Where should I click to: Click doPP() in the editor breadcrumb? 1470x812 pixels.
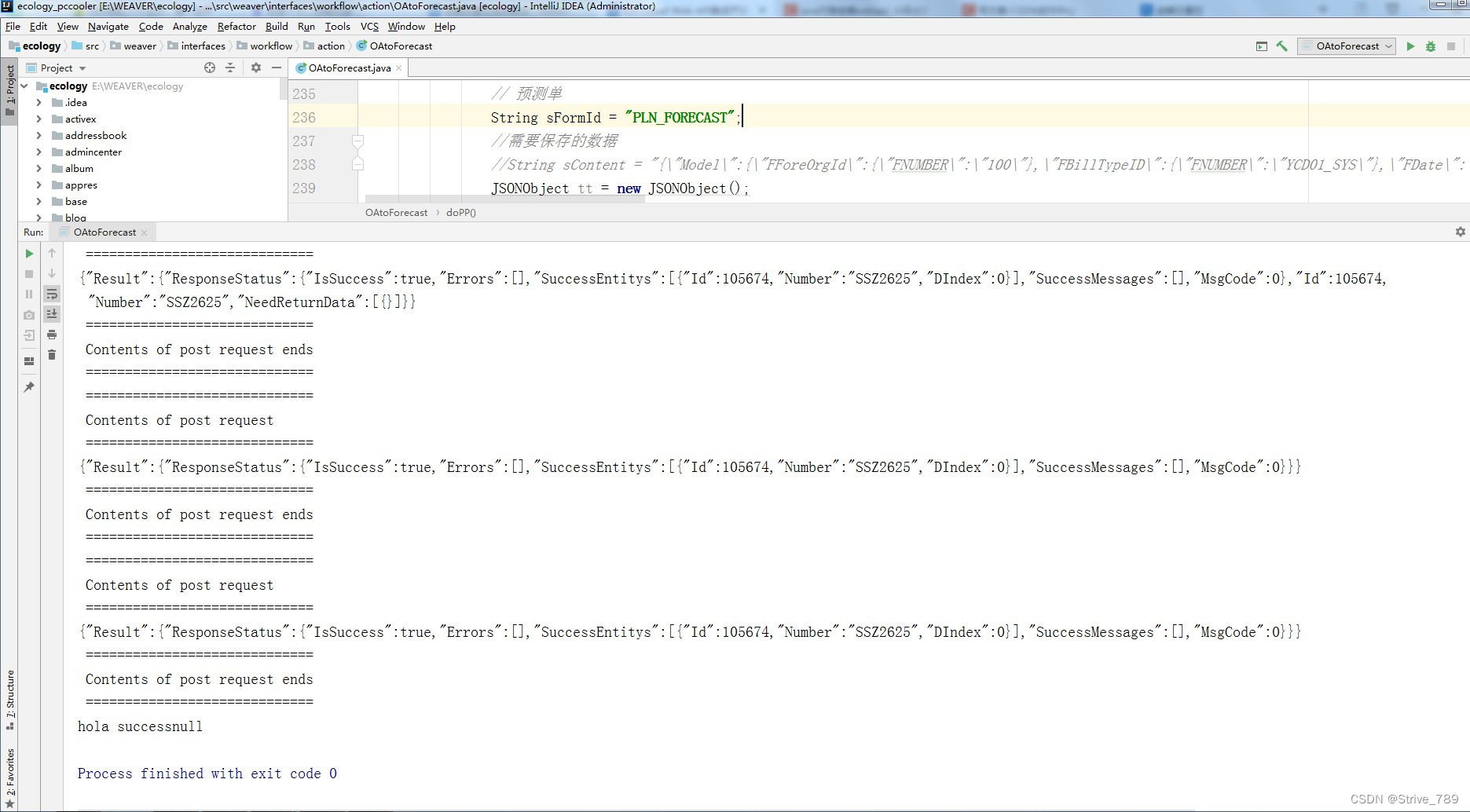coord(460,212)
